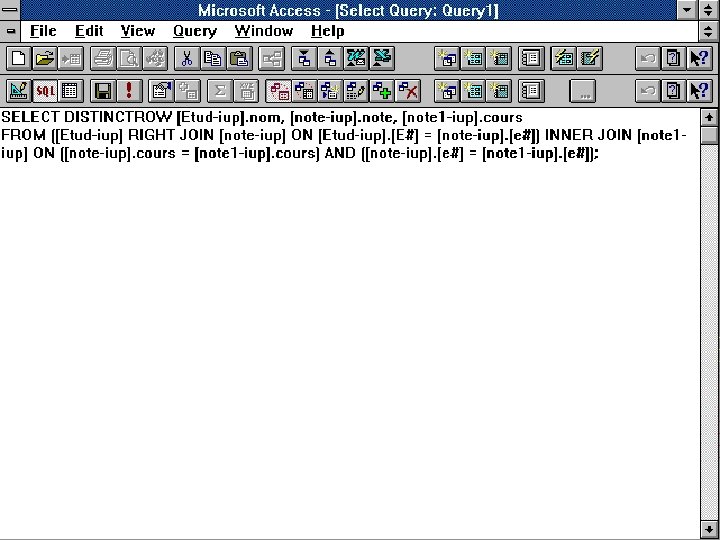Click the words 'SELECT DISTINCTROW' in the SQL
This screenshot has height=540, width=720.
pyautogui.click(x=86, y=117)
